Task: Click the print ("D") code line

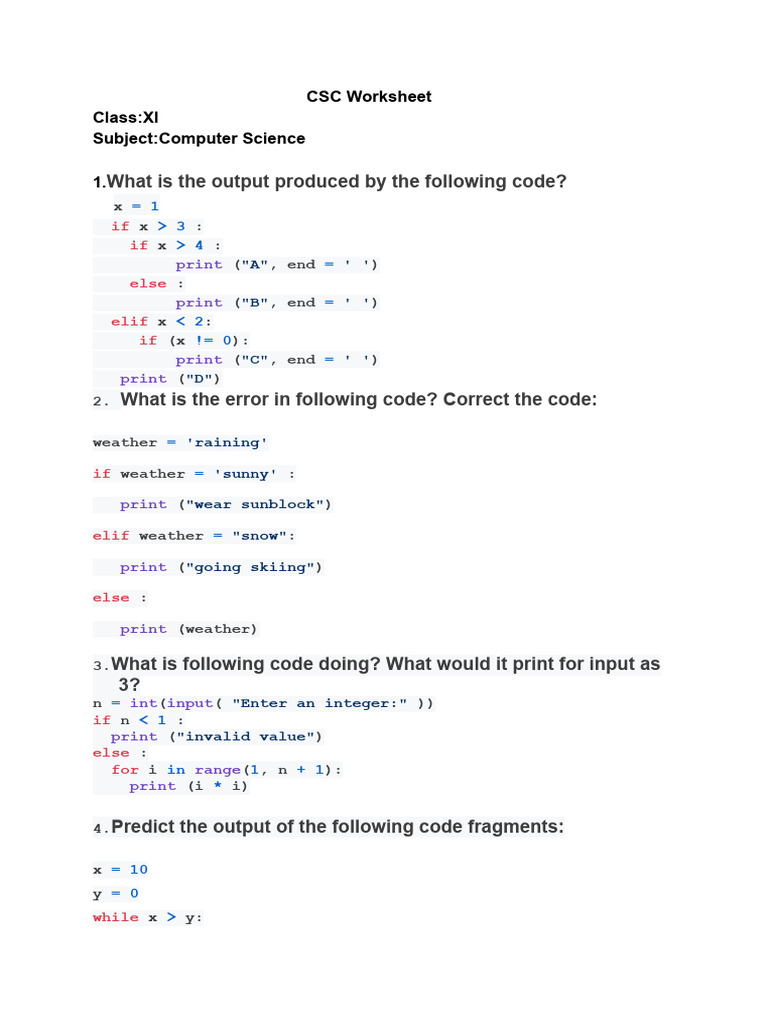Action: click(x=170, y=378)
